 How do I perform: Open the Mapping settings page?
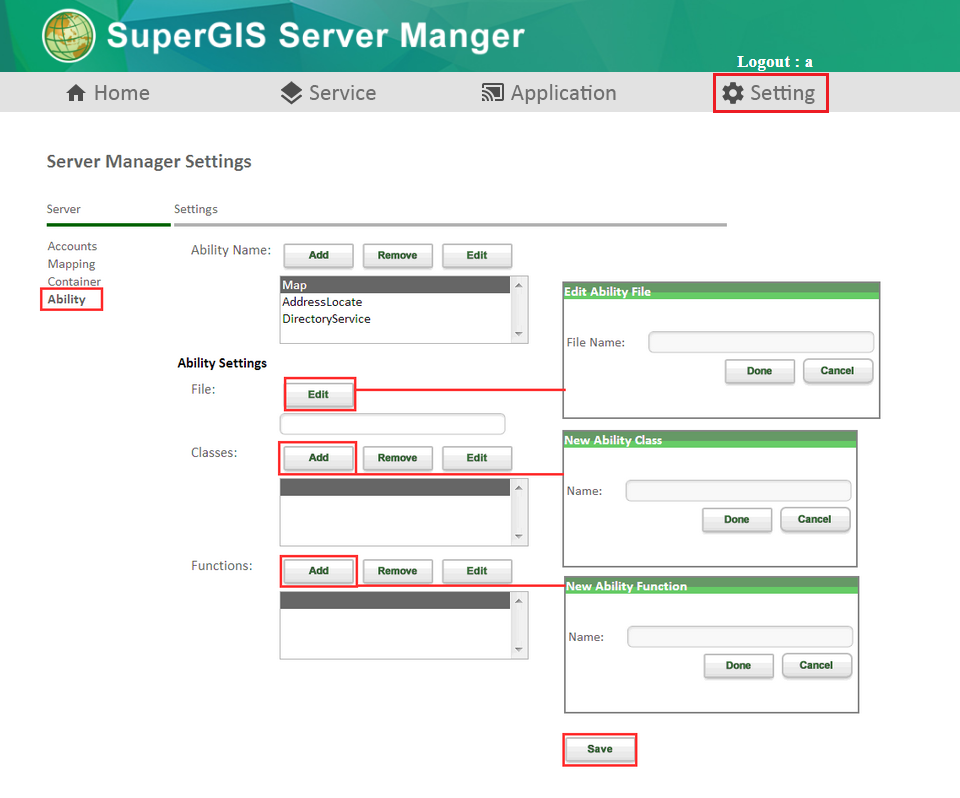click(x=72, y=264)
